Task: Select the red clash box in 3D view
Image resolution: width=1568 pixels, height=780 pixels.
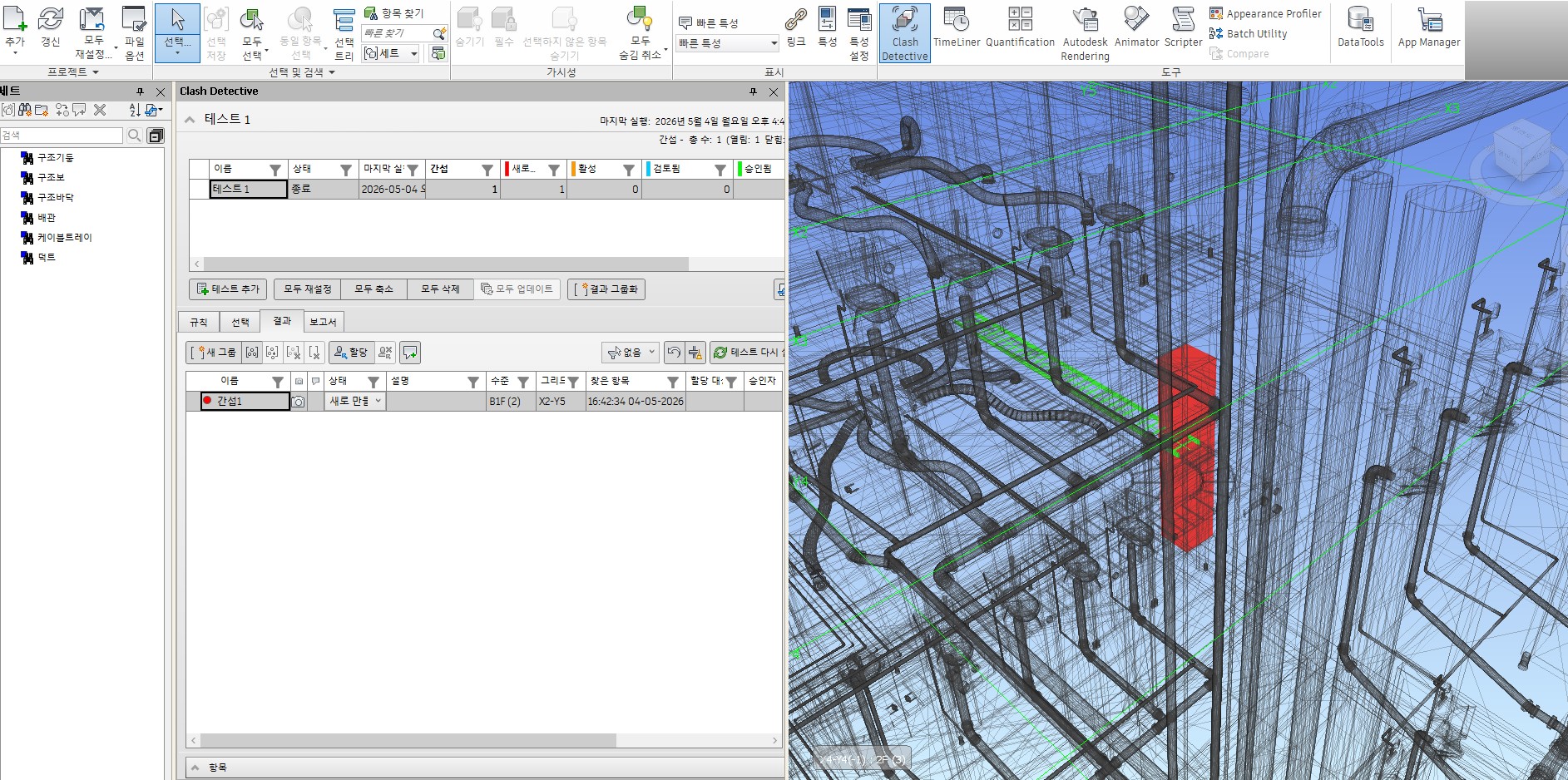Action: click(1188, 449)
